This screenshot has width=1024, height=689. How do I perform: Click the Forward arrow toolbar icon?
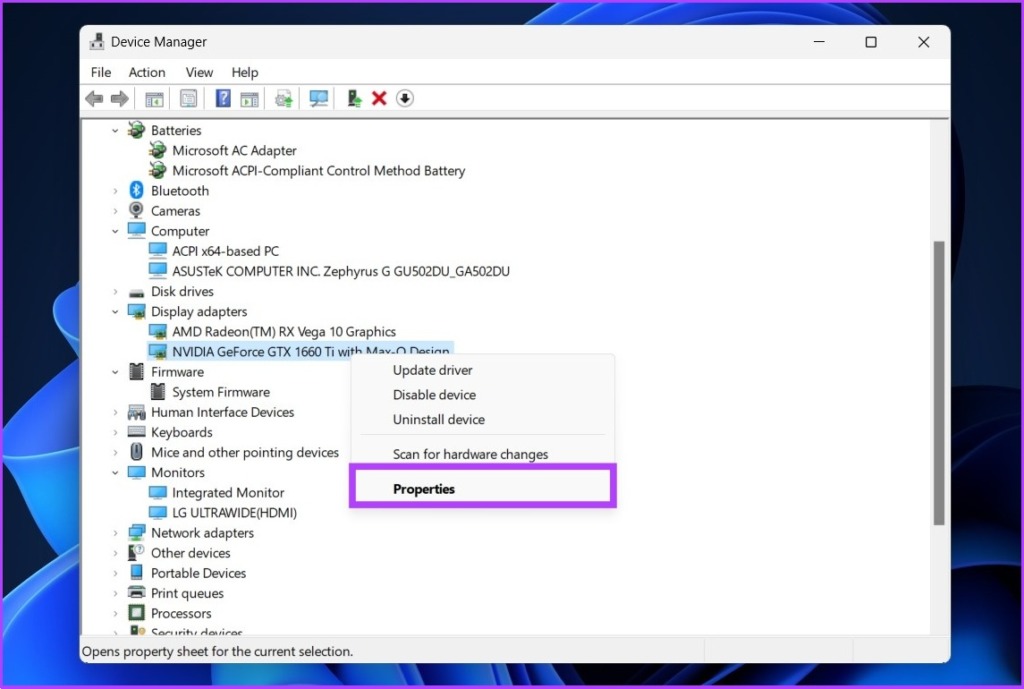click(x=120, y=99)
